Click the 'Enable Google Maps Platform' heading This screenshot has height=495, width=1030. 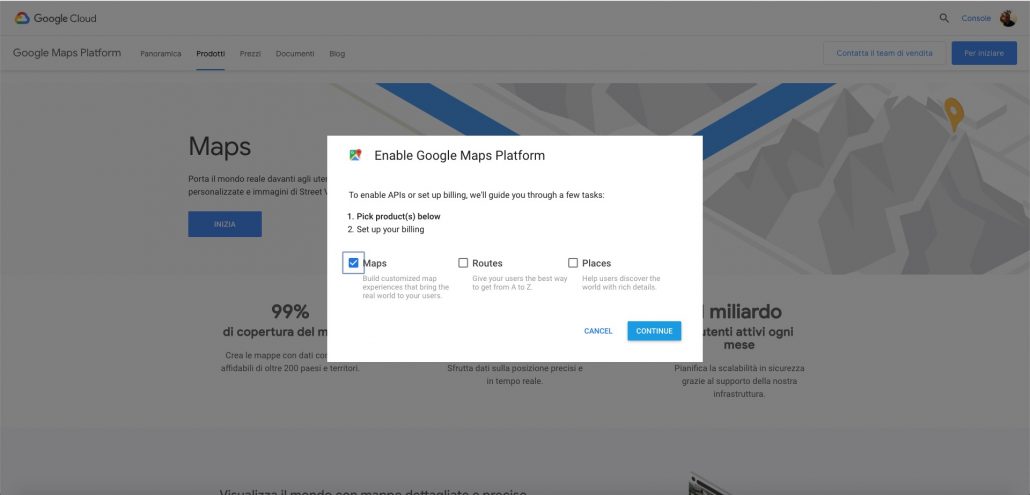click(460, 156)
